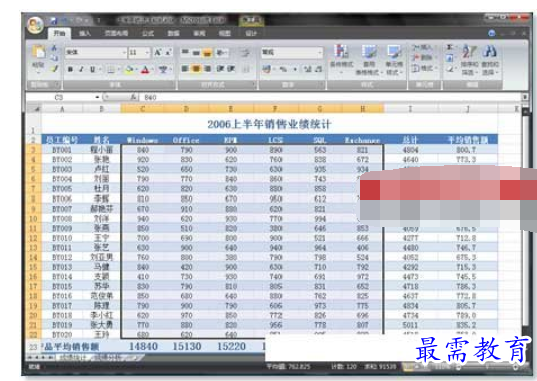Expand the Fill Color dropdown arrow

[x=136, y=70]
